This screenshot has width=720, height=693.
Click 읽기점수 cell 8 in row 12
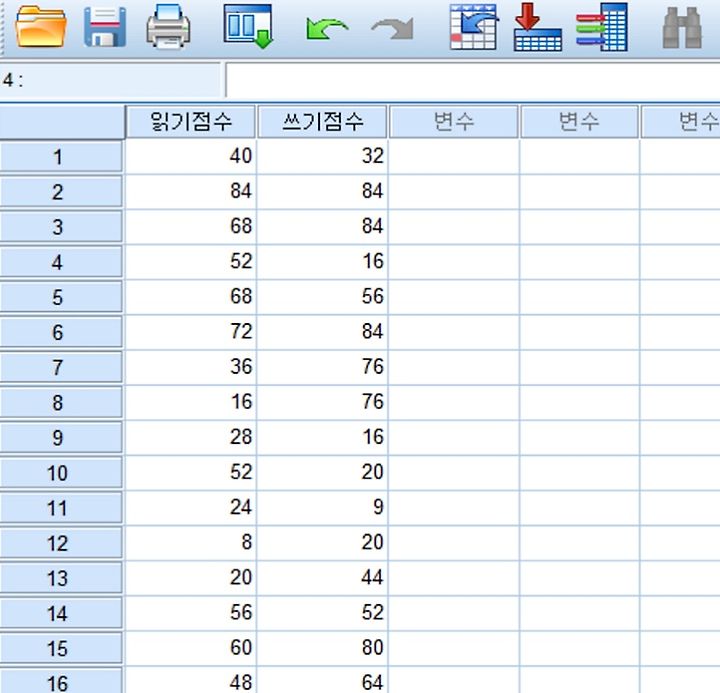[191, 543]
